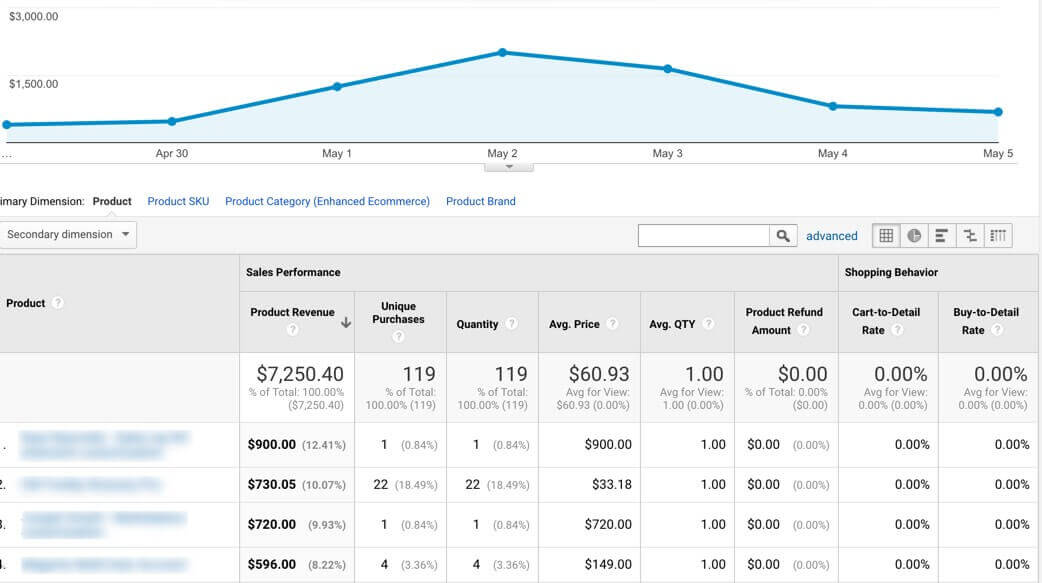Click the Product column help icon

pyautogui.click(x=57, y=304)
